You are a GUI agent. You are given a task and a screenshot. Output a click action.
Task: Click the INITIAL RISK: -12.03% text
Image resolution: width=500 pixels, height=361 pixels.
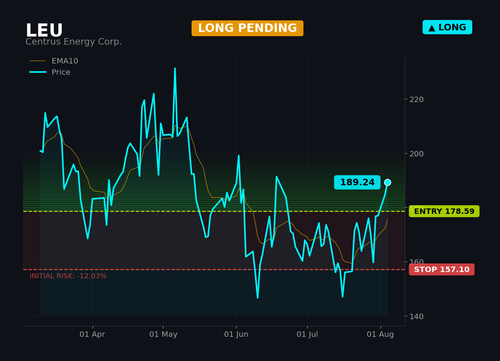pyautogui.click(x=68, y=276)
